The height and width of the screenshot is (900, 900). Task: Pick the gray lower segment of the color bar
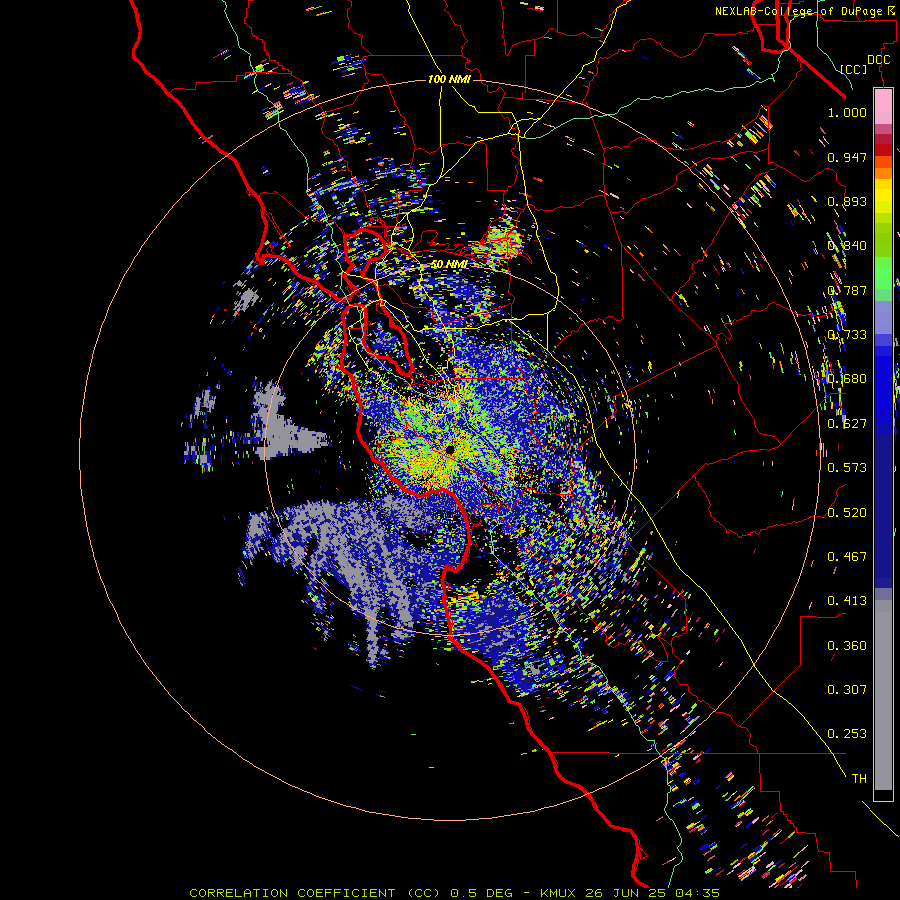tap(883, 695)
